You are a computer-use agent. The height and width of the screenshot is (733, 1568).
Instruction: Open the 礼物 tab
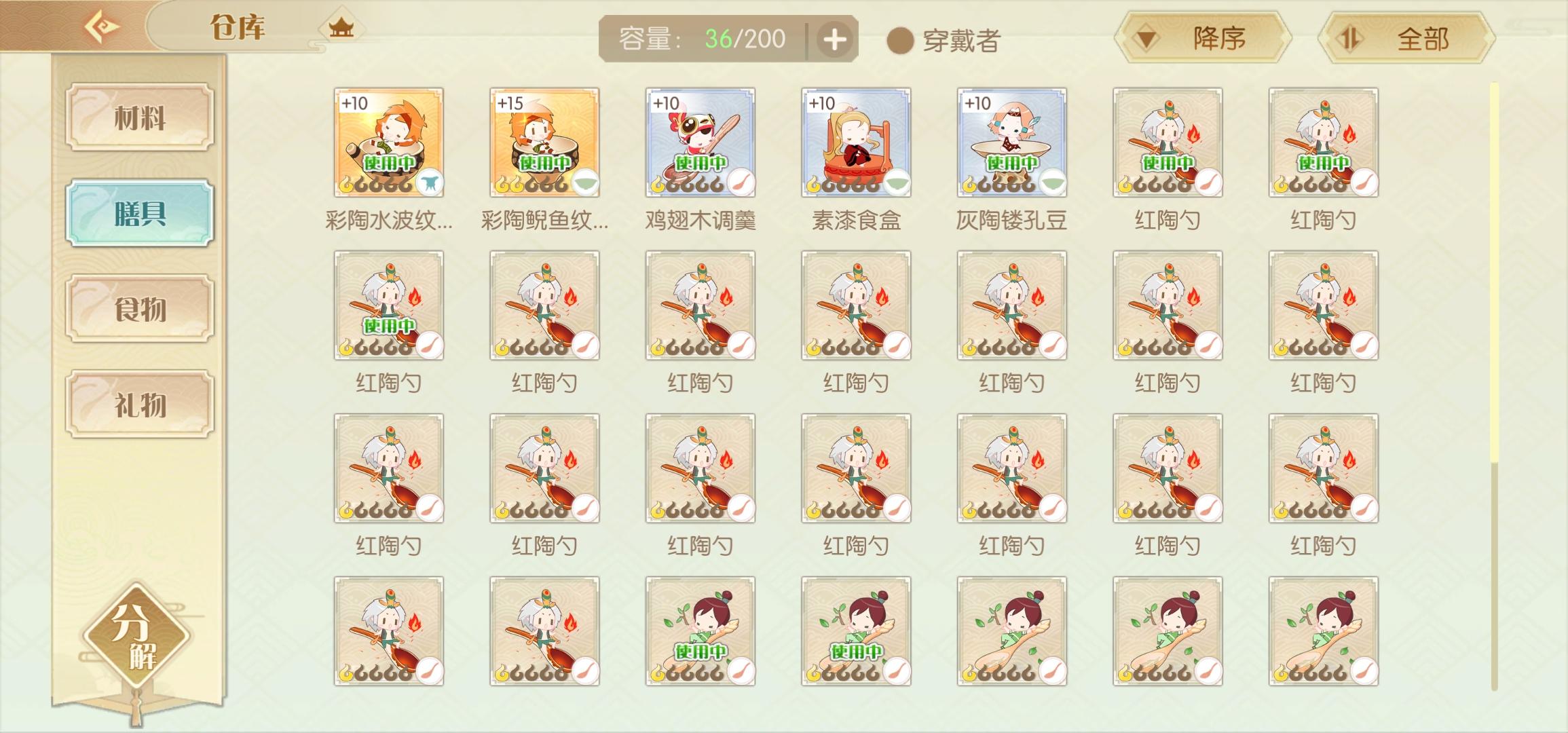point(140,405)
